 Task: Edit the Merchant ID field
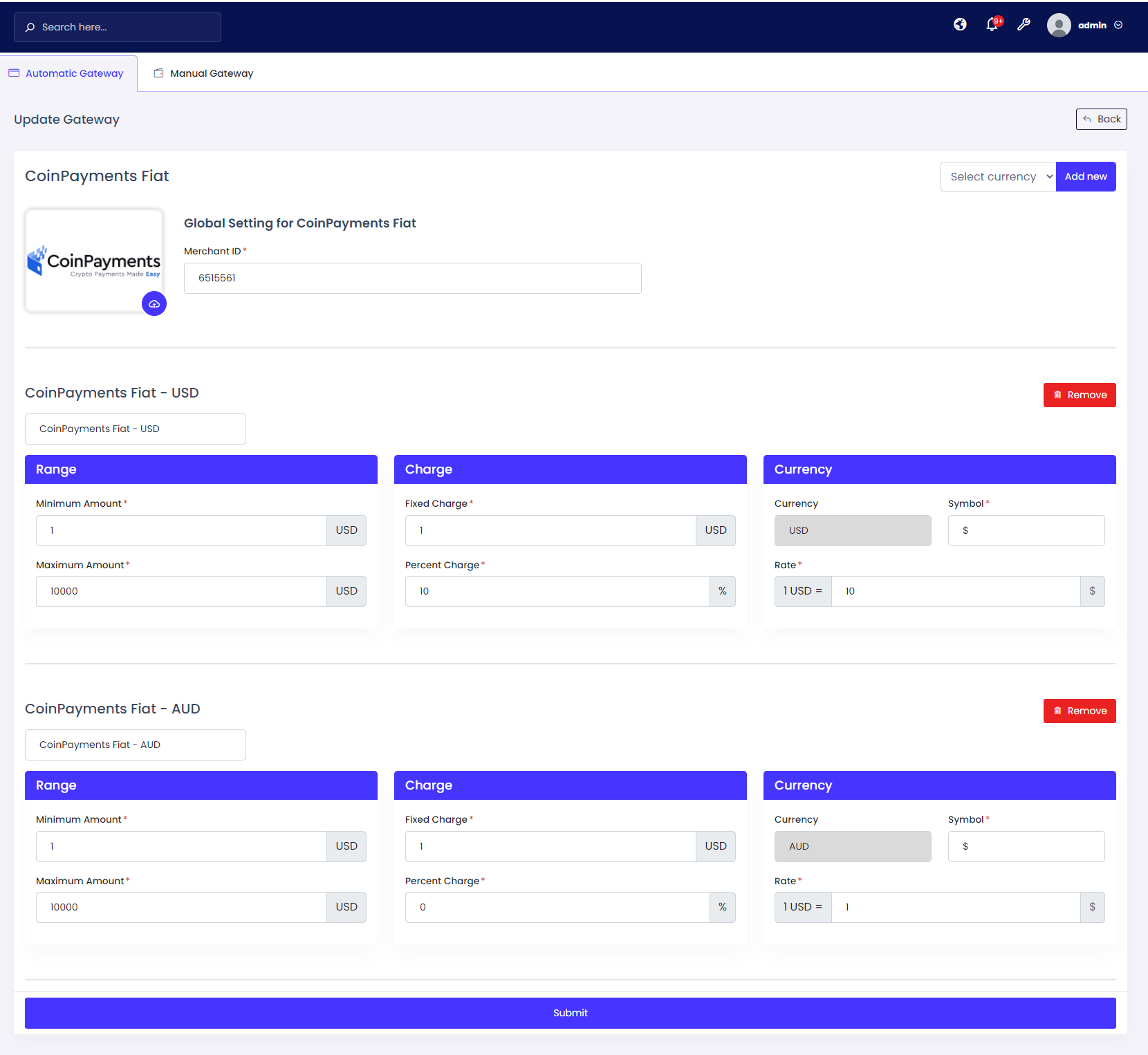point(413,279)
